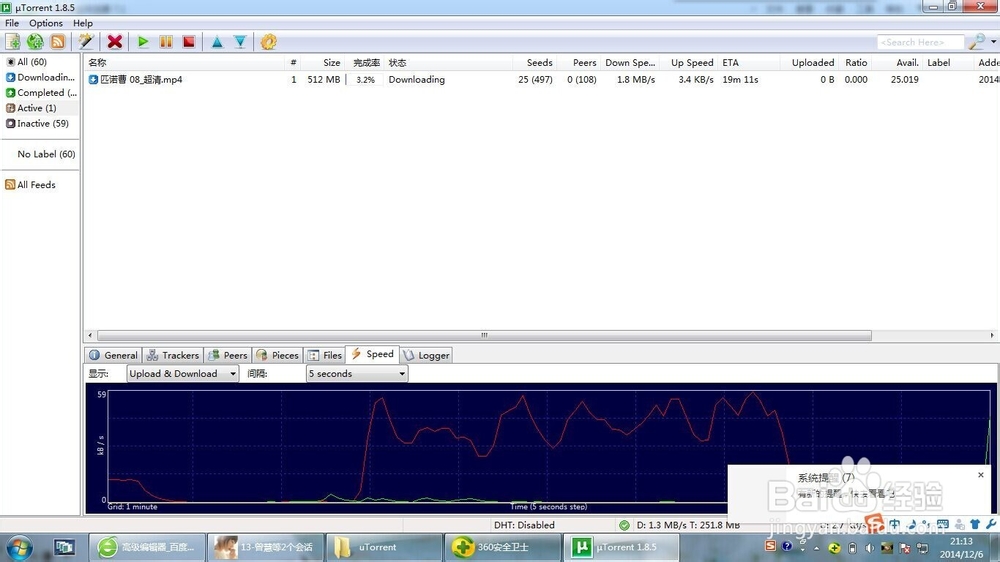Click Add Torrent from URL icon
1000x562 pixels.
(35, 42)
